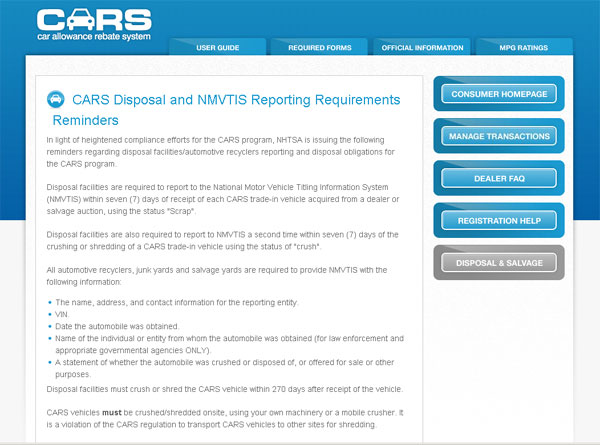Select the MPG Ratings tab
The height and width of the screenshot is (445, 600).
523,47
